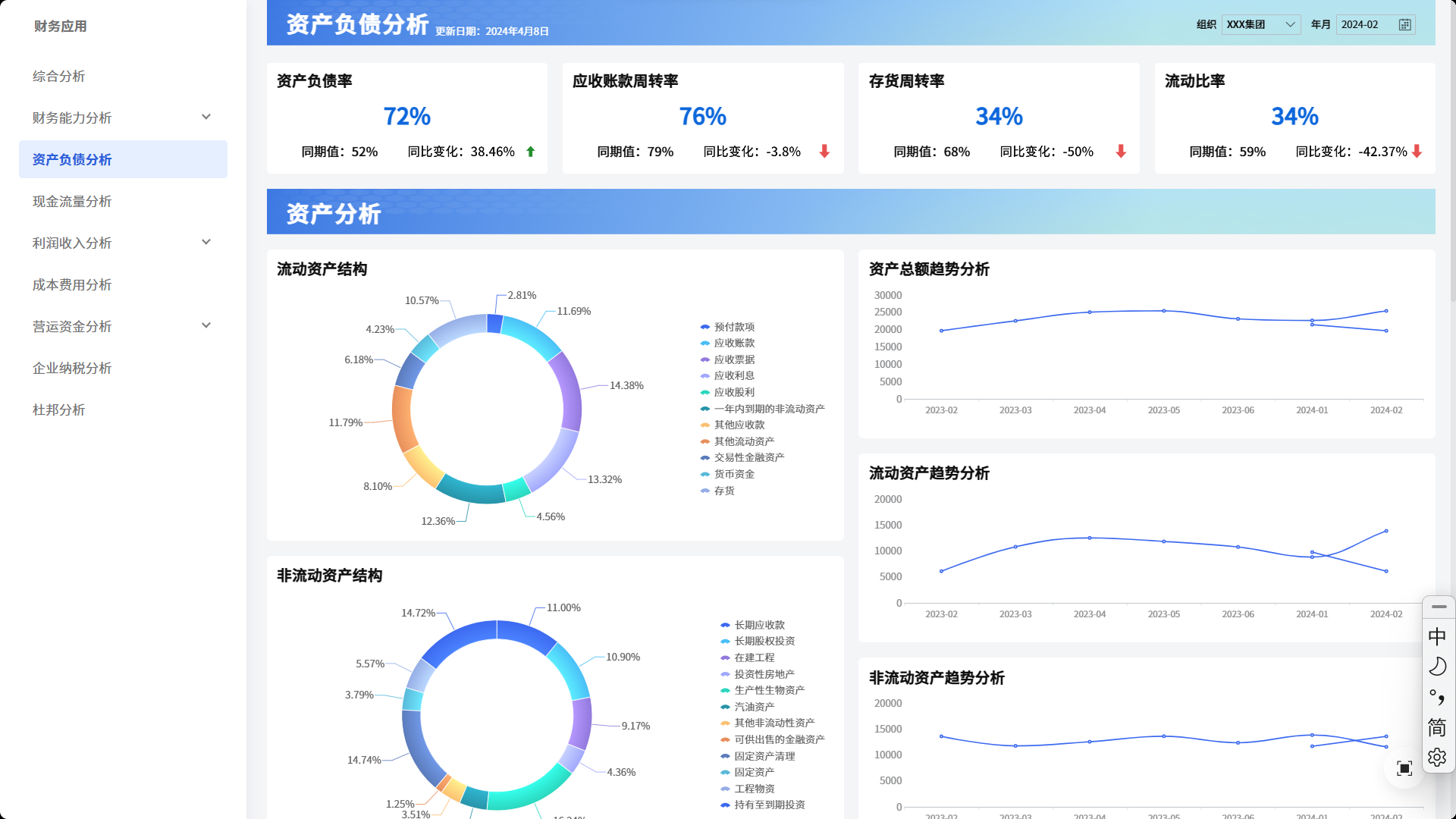Toggle IME Chinese mode character

tap(1437, 636)
